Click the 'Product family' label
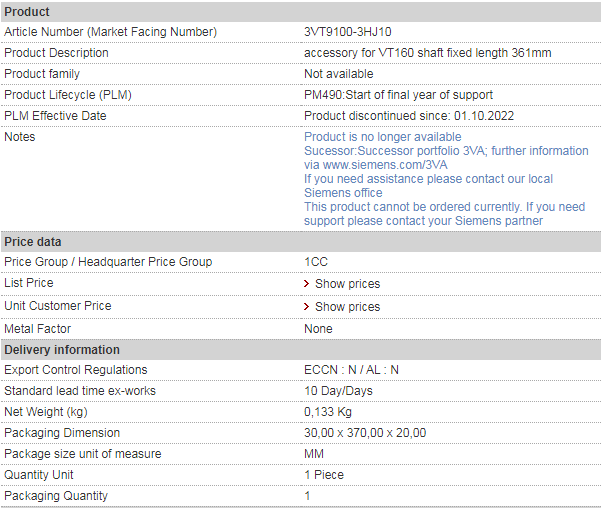 [x=42, y=74]
